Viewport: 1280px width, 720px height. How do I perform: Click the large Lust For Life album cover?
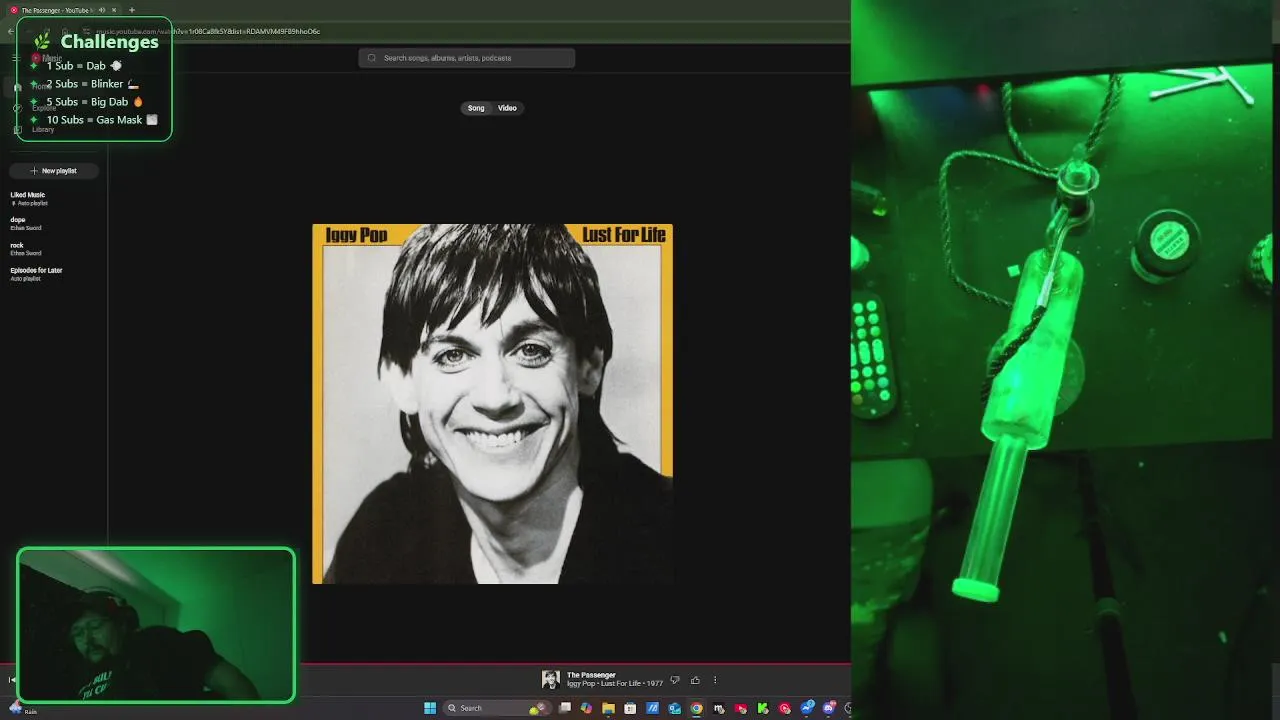click(x=492, y=403)
